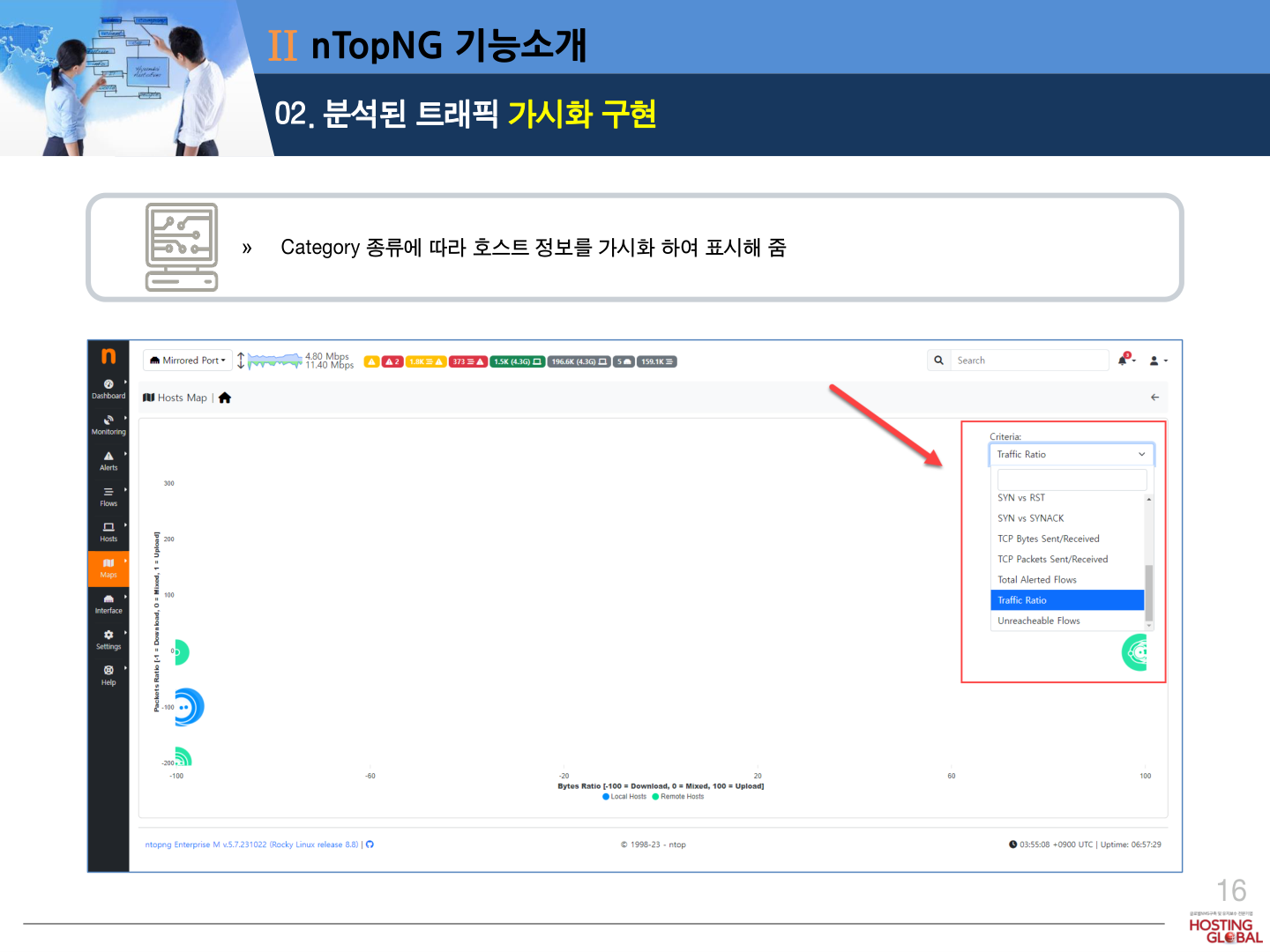The height and width of the screenshot is (952, 1270).
Task: Open the Help sidebar item
Action: click(108, 676)
